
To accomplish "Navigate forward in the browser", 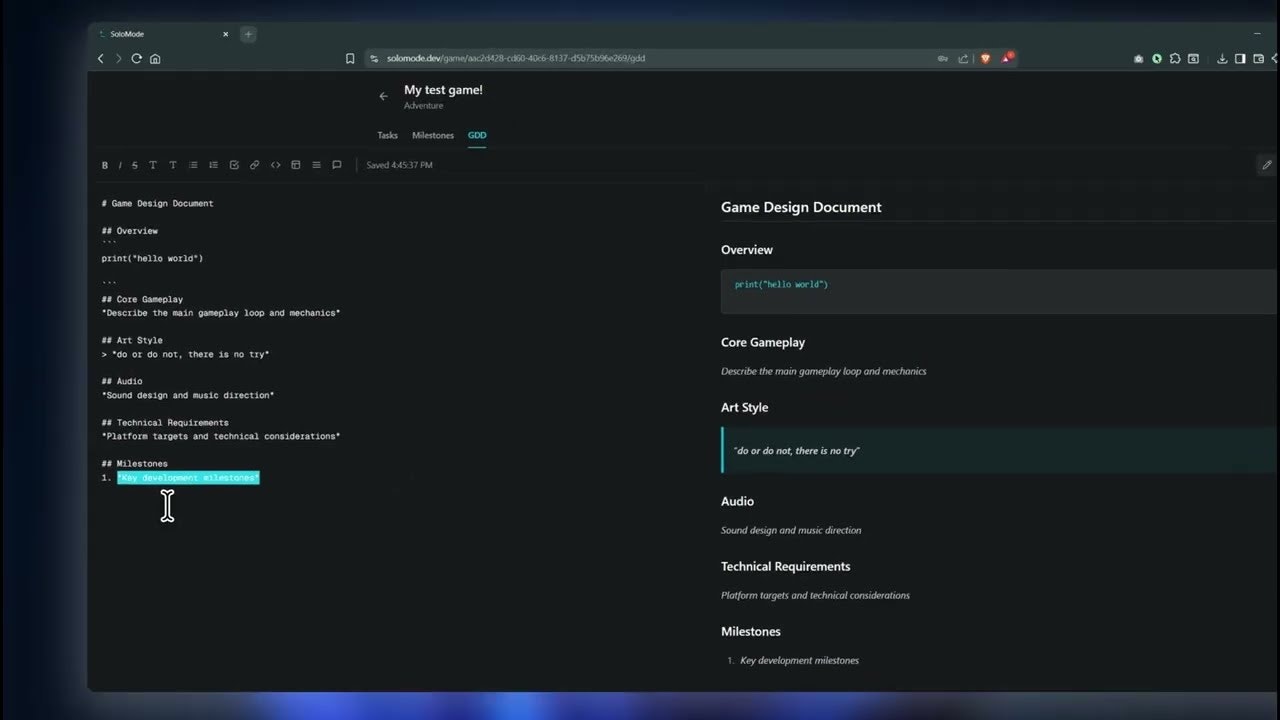I will (118, 59).
